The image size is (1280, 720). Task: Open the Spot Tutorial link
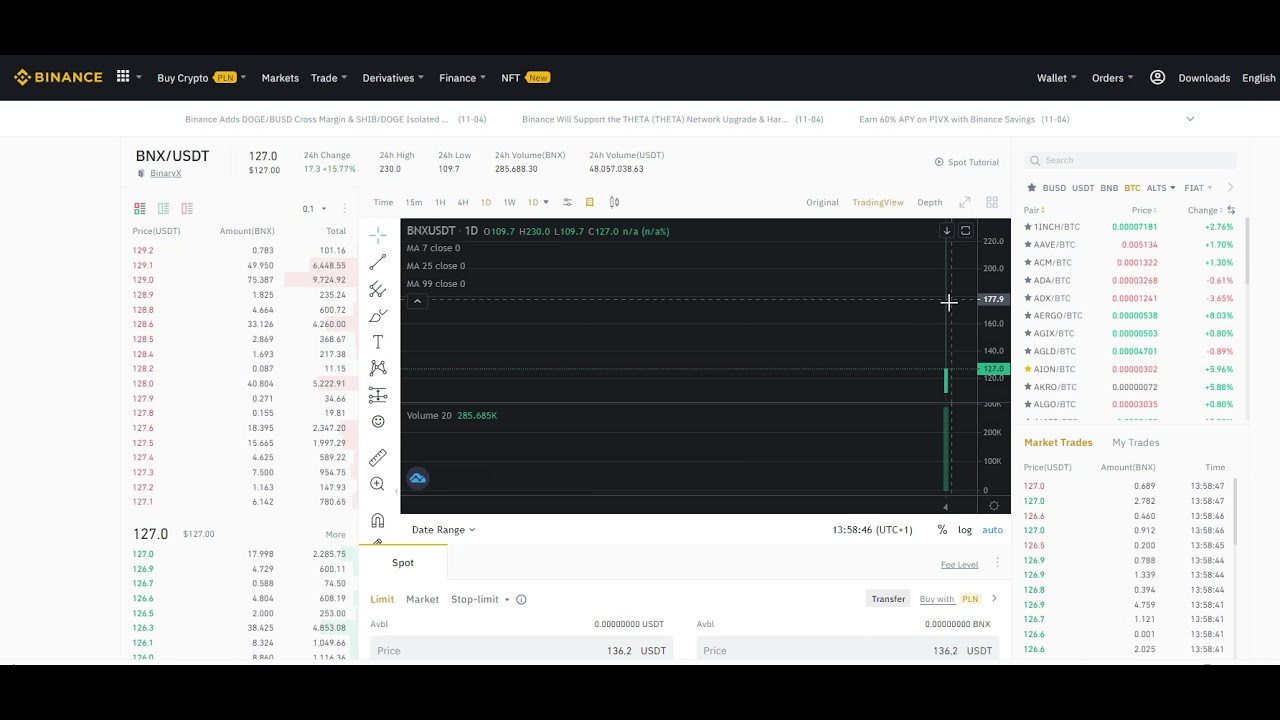pos(967,162)
